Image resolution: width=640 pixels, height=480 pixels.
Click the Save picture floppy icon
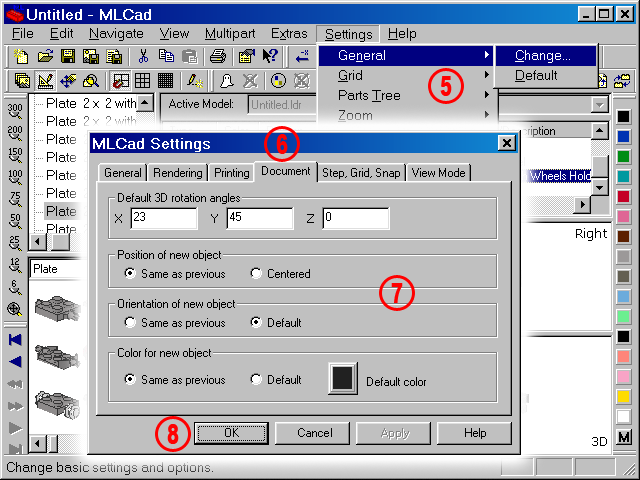[91, 56]
